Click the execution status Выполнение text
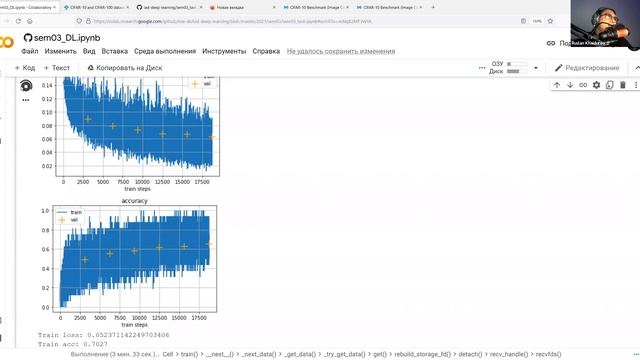640x360 pixels. (x=115, y=354)
